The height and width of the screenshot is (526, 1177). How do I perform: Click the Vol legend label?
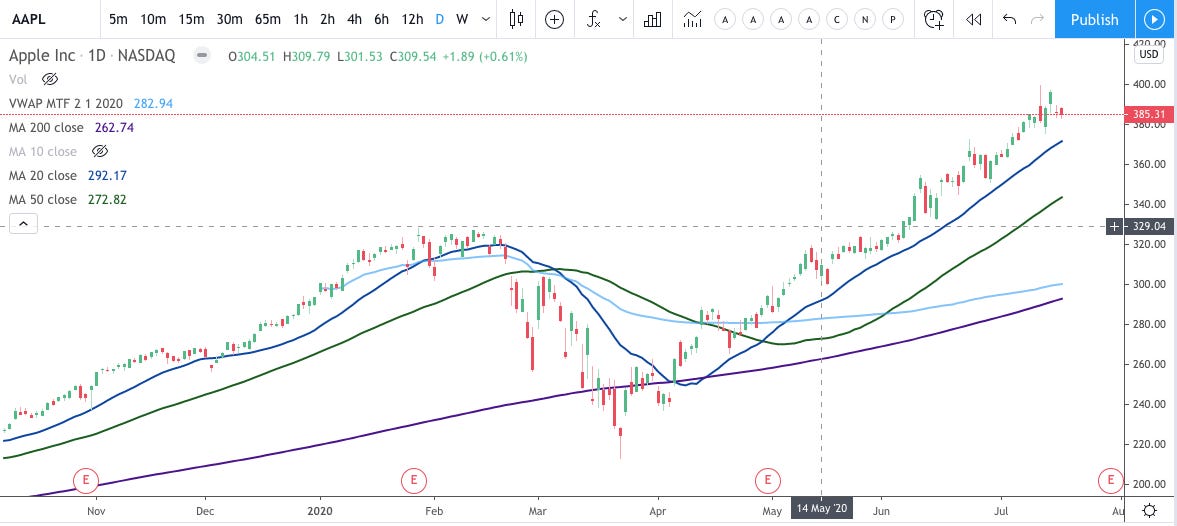(x=18, y=79)
